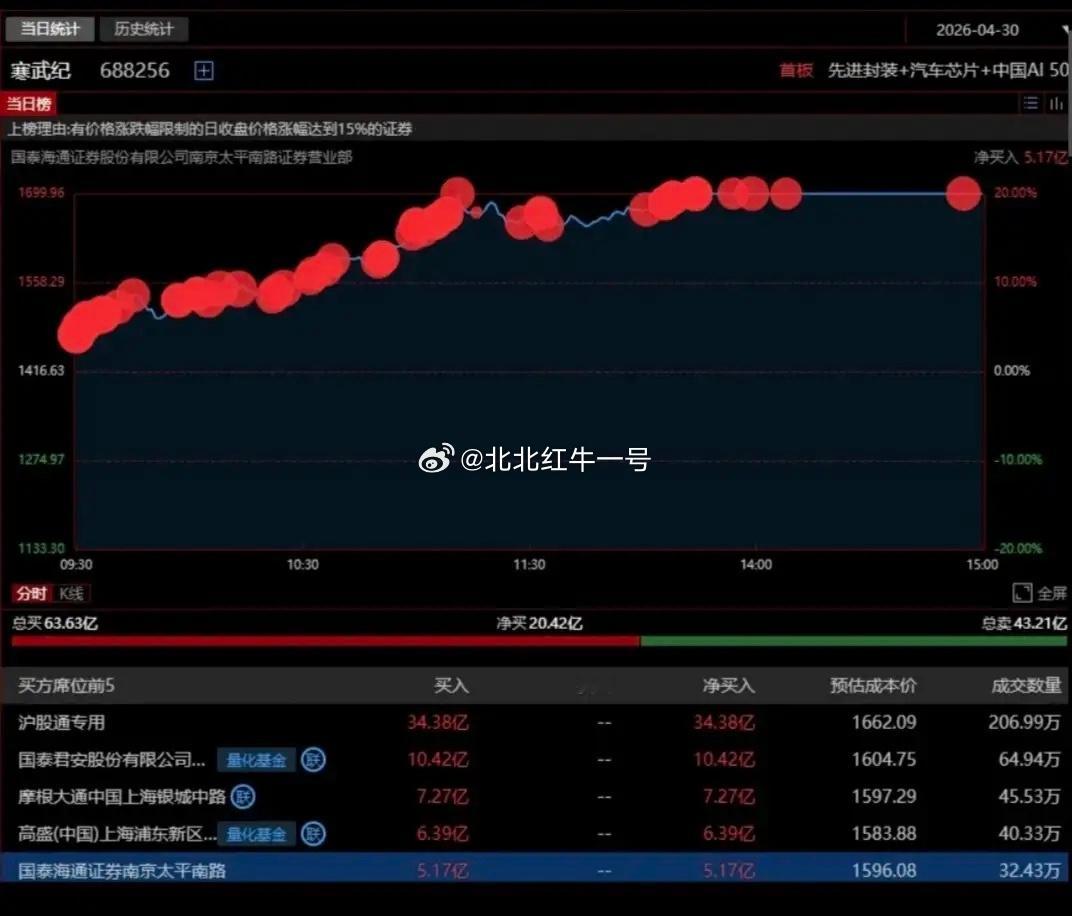Image resolution: width=1072 pixels, height=916 pixels.
Task: Click 净买入 5.17亿 label above chart
Action: click(1020, 157)
